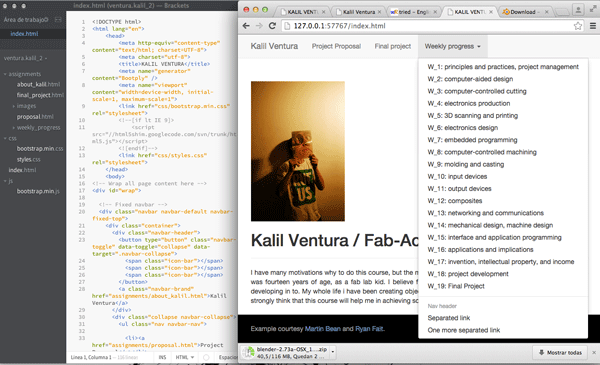
Task: Click the blender zip file icon
Action: (x=249, y=352)
